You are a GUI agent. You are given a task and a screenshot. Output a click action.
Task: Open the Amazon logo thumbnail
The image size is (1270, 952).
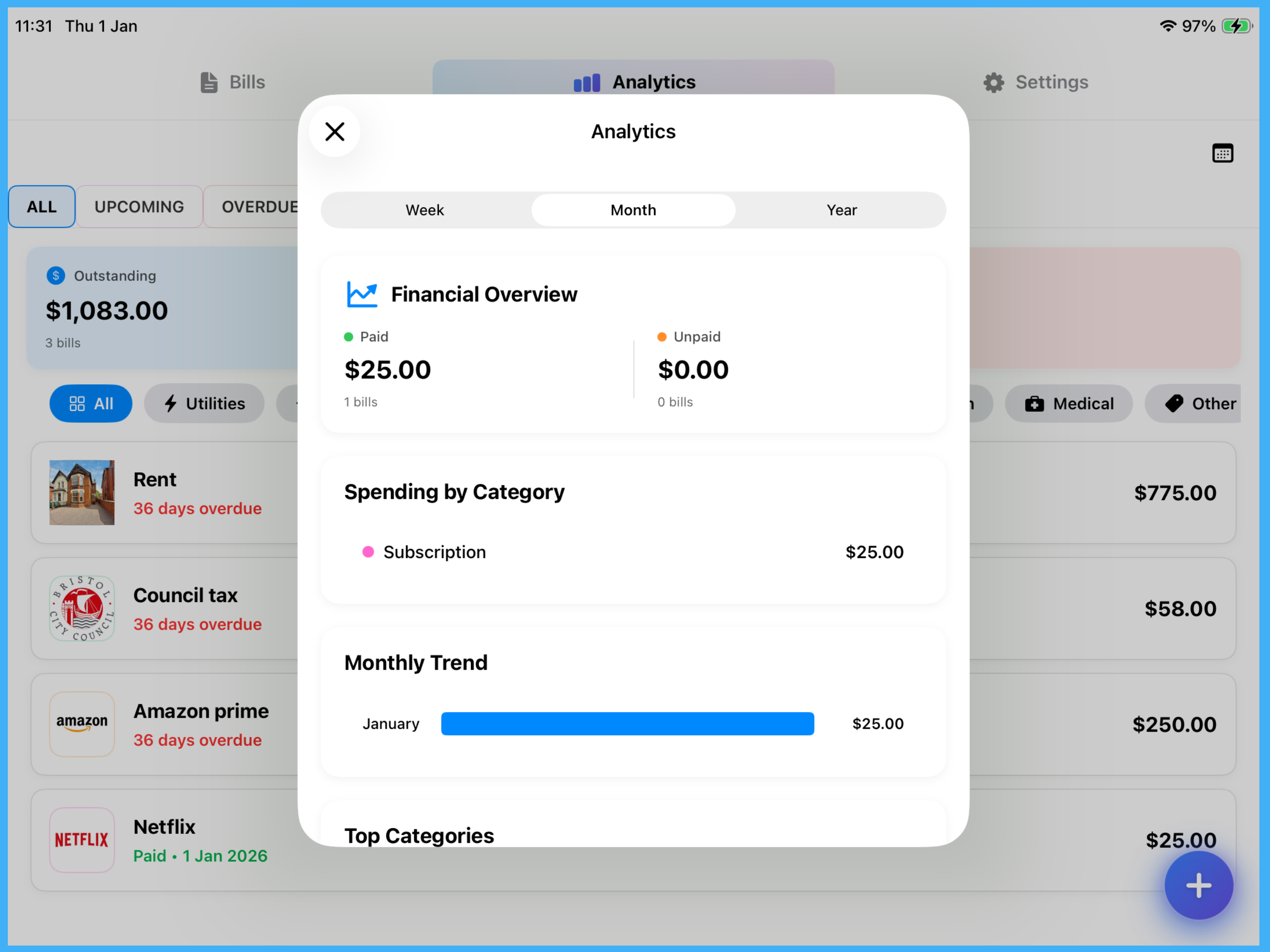(82, 724)
